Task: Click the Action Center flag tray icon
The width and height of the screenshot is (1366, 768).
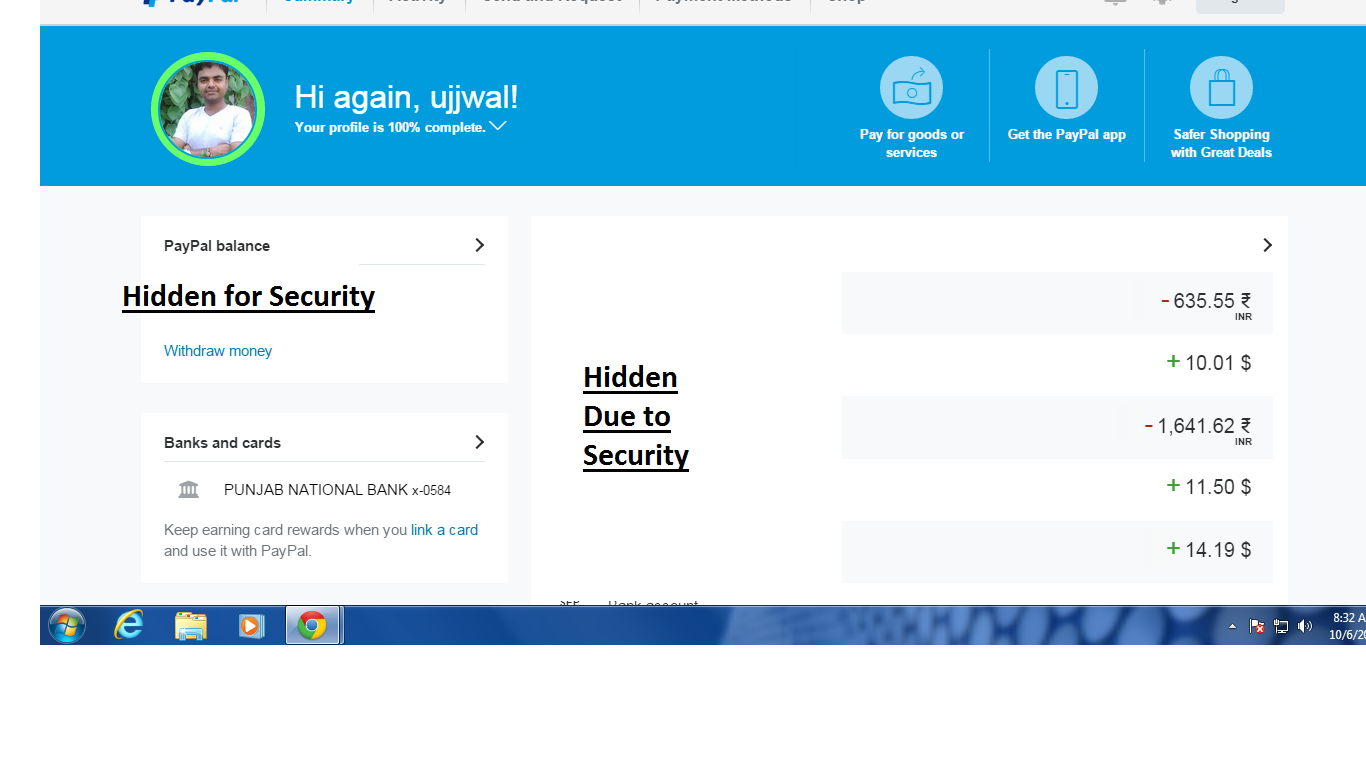Action: [x=1257, y=626]
